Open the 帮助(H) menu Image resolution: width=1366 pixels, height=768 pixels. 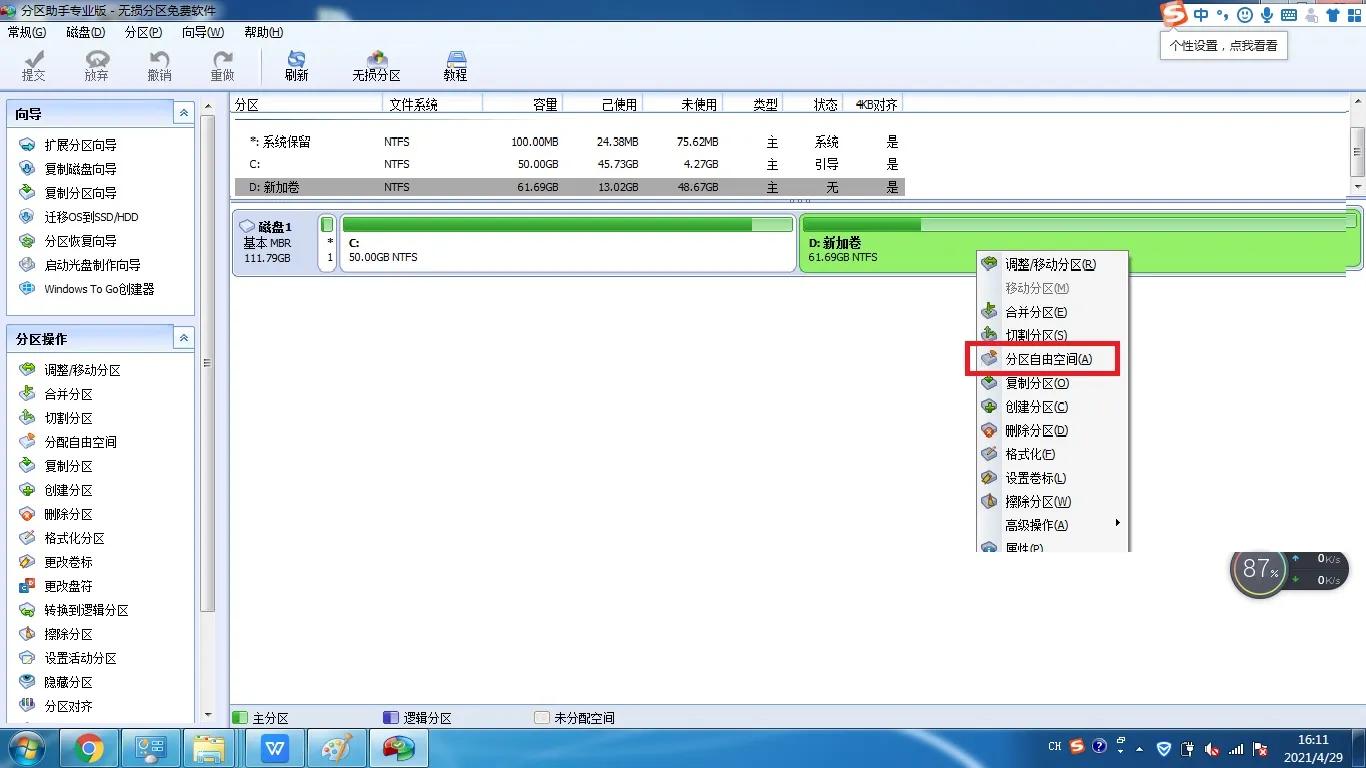pos(263,32)
